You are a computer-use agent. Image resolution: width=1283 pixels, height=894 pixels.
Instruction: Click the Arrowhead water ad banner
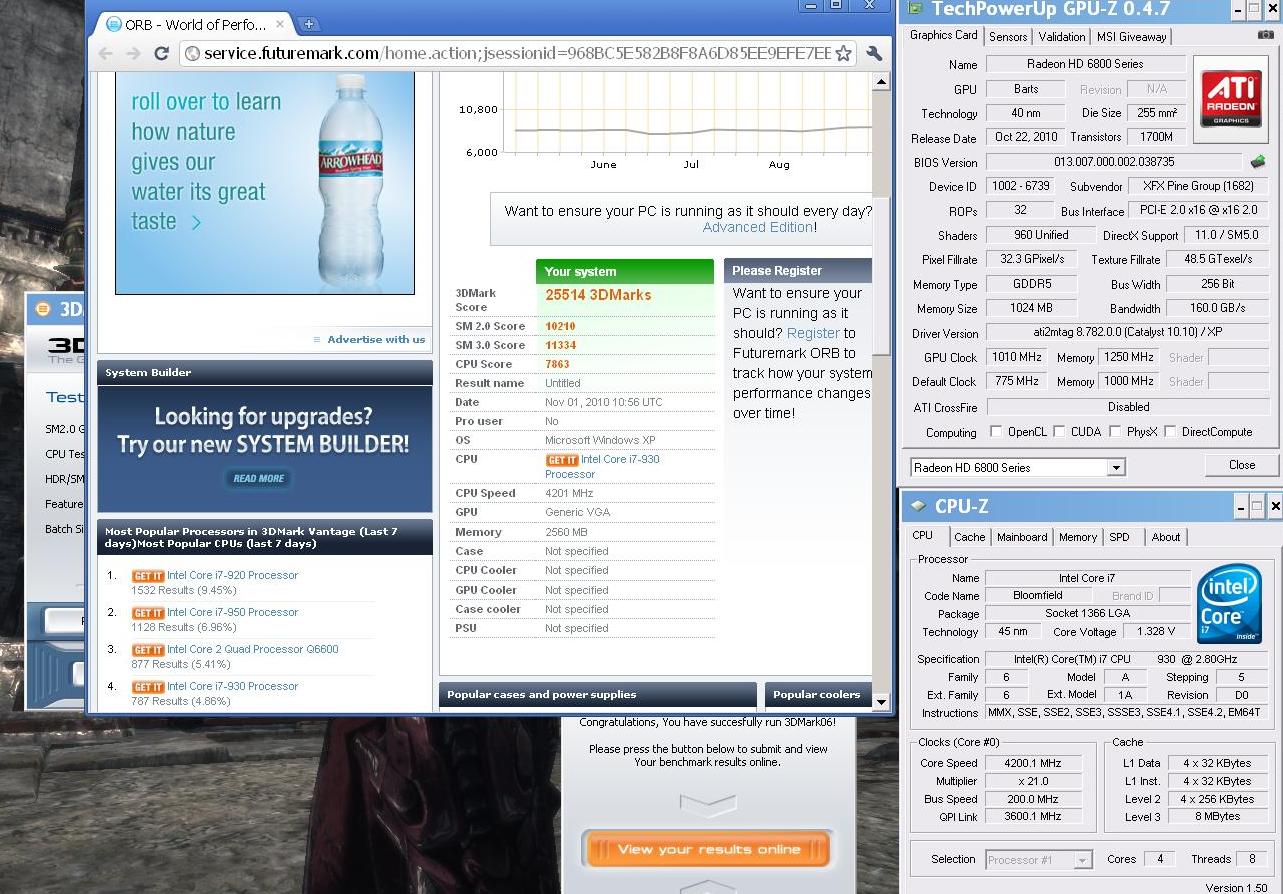[265, 184]
